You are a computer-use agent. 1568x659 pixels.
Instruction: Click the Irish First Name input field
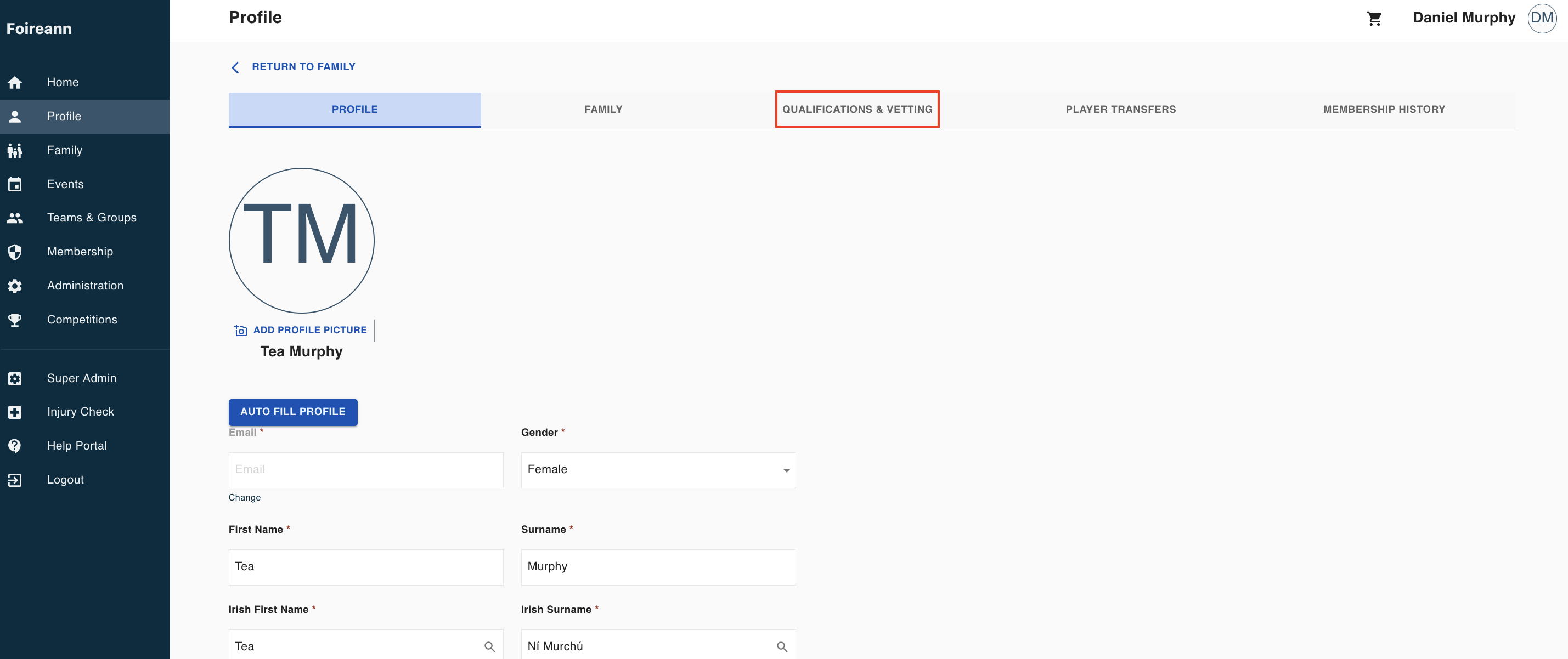point(366,645)
